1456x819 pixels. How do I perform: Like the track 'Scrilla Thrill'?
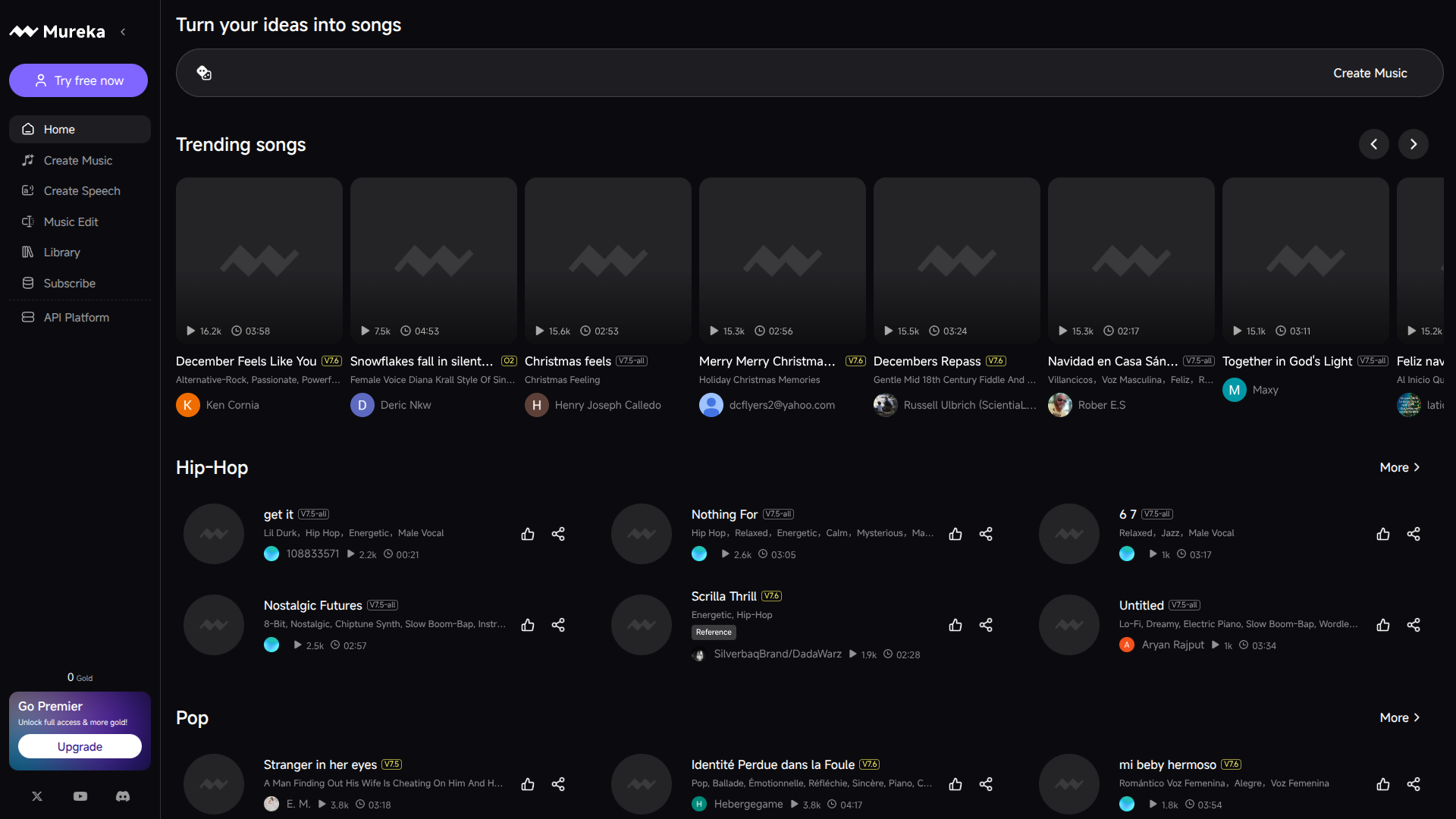click(x=955, y=625)
